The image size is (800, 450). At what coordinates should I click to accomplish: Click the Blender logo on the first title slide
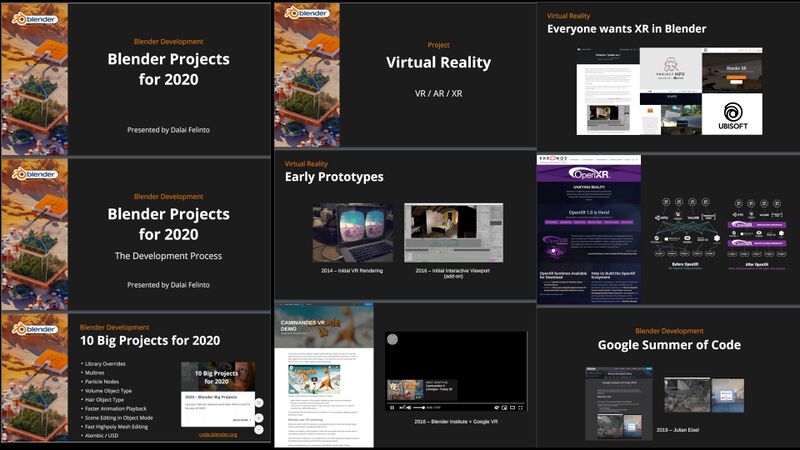coord(34,17)
